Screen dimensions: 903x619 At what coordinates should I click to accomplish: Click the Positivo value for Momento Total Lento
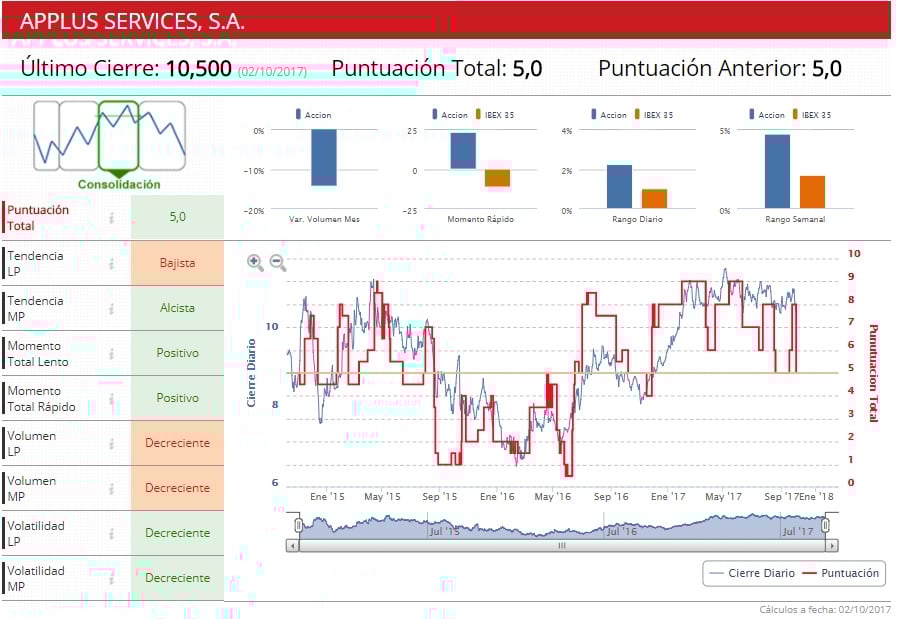(x=177, y=353)
